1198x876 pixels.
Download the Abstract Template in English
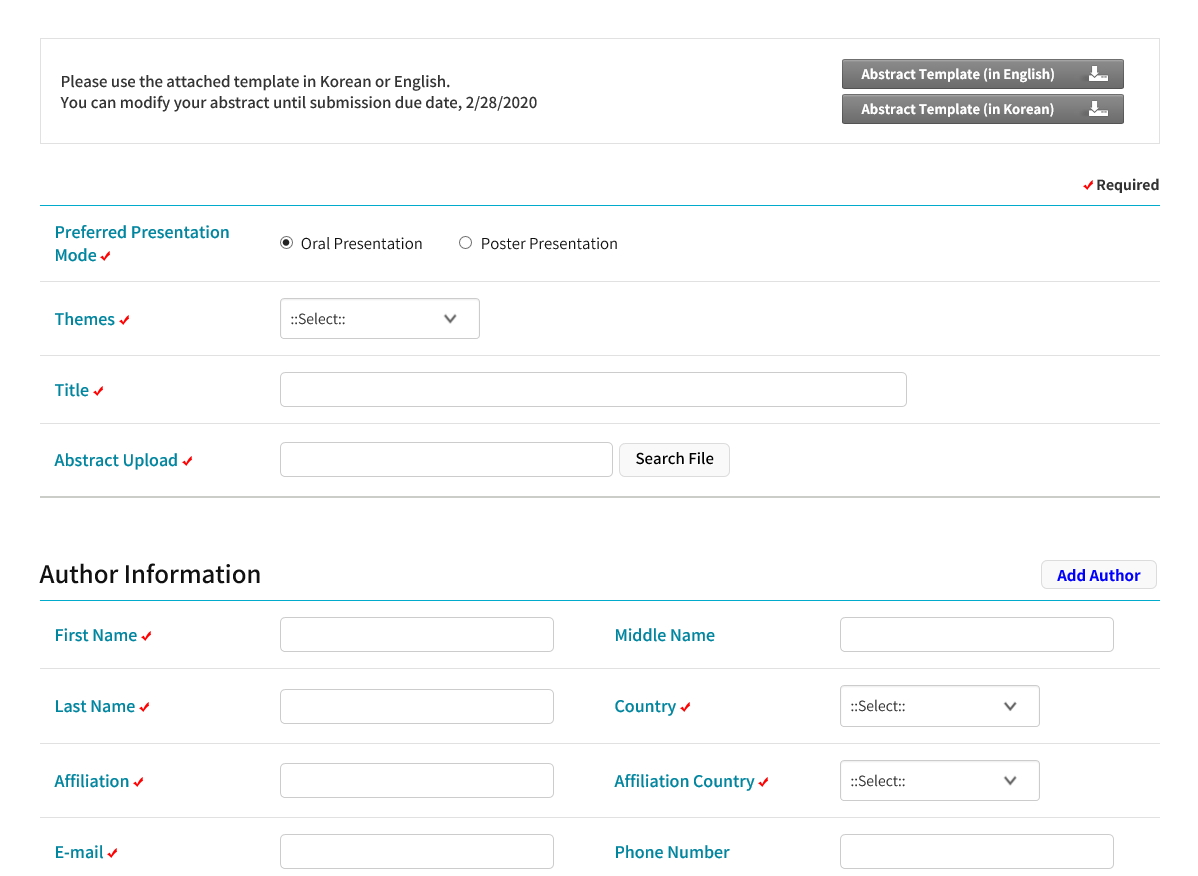click(x=983, y=74)
